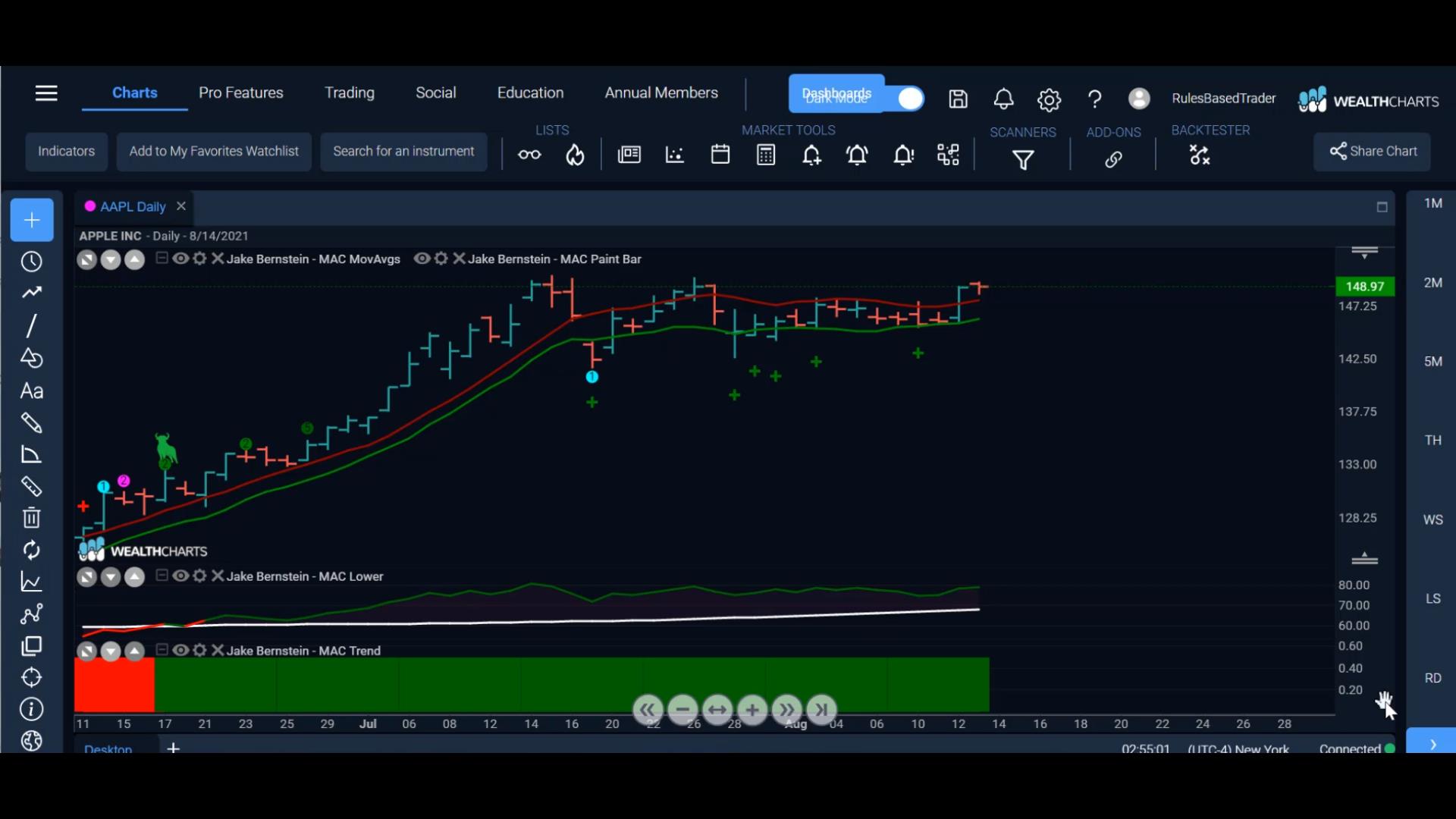Collapse the MAC Trend indicator with minus box
1456x819 pixels.
pyautogui.click(x=162, y=650)
